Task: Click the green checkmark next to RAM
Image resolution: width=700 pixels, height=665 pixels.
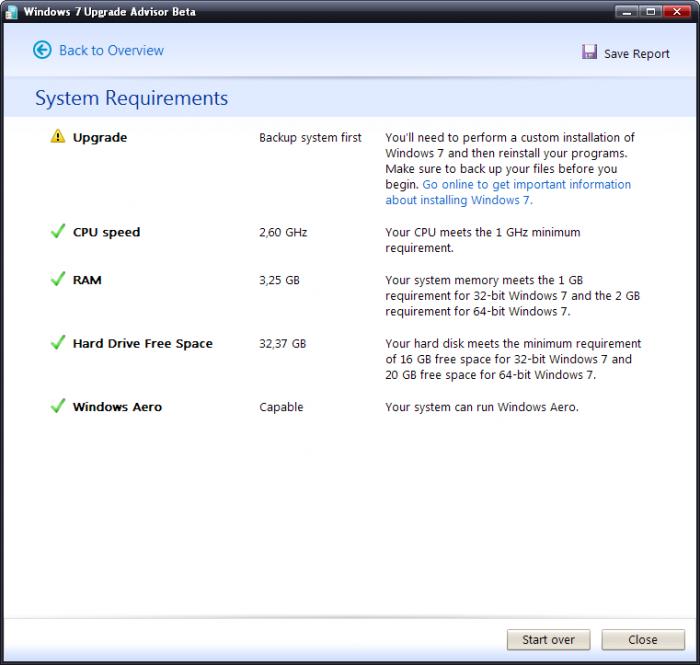Action: pyautogui.click(x=58, y=278)
